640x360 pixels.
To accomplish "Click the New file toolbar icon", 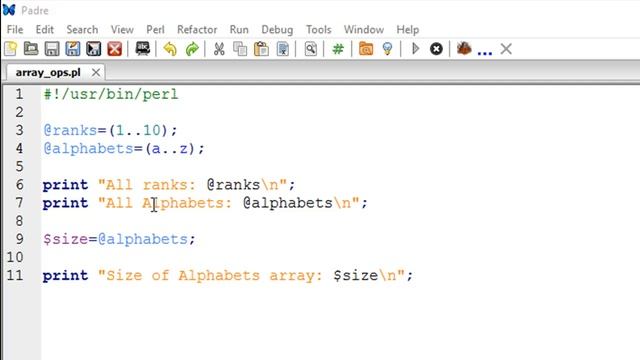I will click(11, 49).
